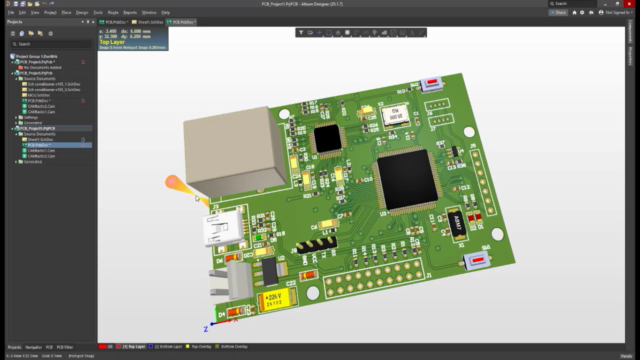Open the Selection Filter in the Active Bar

pos(301,33)
